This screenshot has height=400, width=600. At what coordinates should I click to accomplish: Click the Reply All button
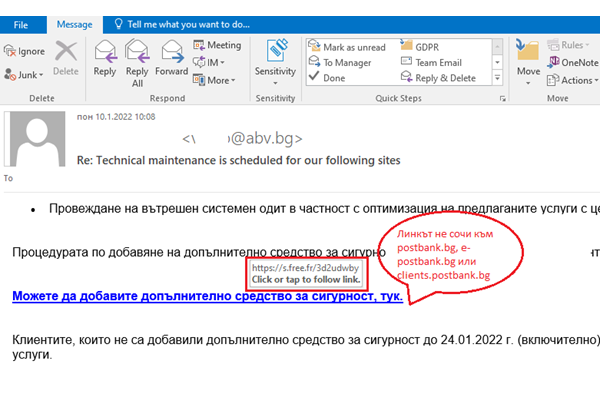(137, 56)
